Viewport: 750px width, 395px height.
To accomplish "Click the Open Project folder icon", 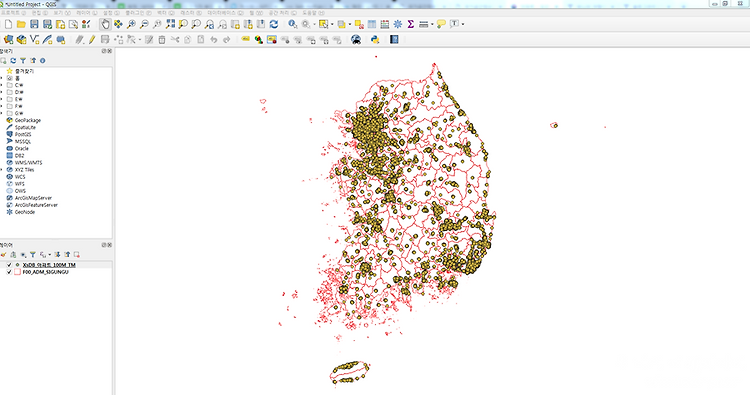I will pyautogui.click(x=21, y=24).
